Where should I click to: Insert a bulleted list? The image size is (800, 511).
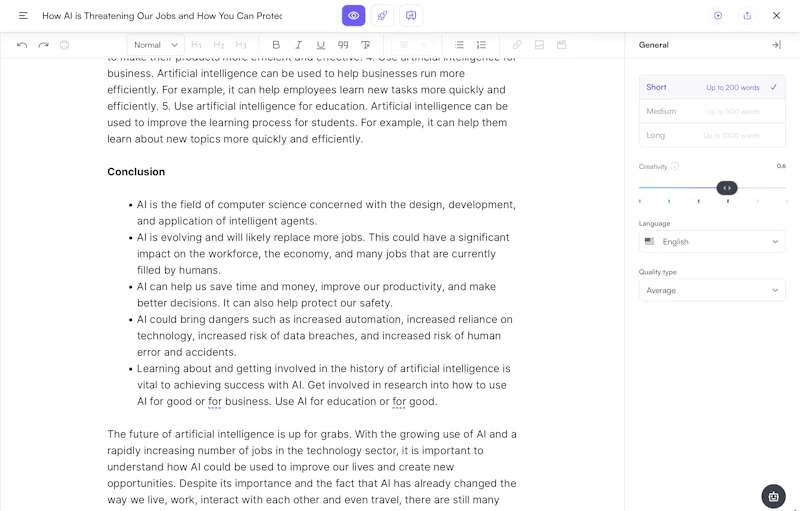tap(459, 45)
